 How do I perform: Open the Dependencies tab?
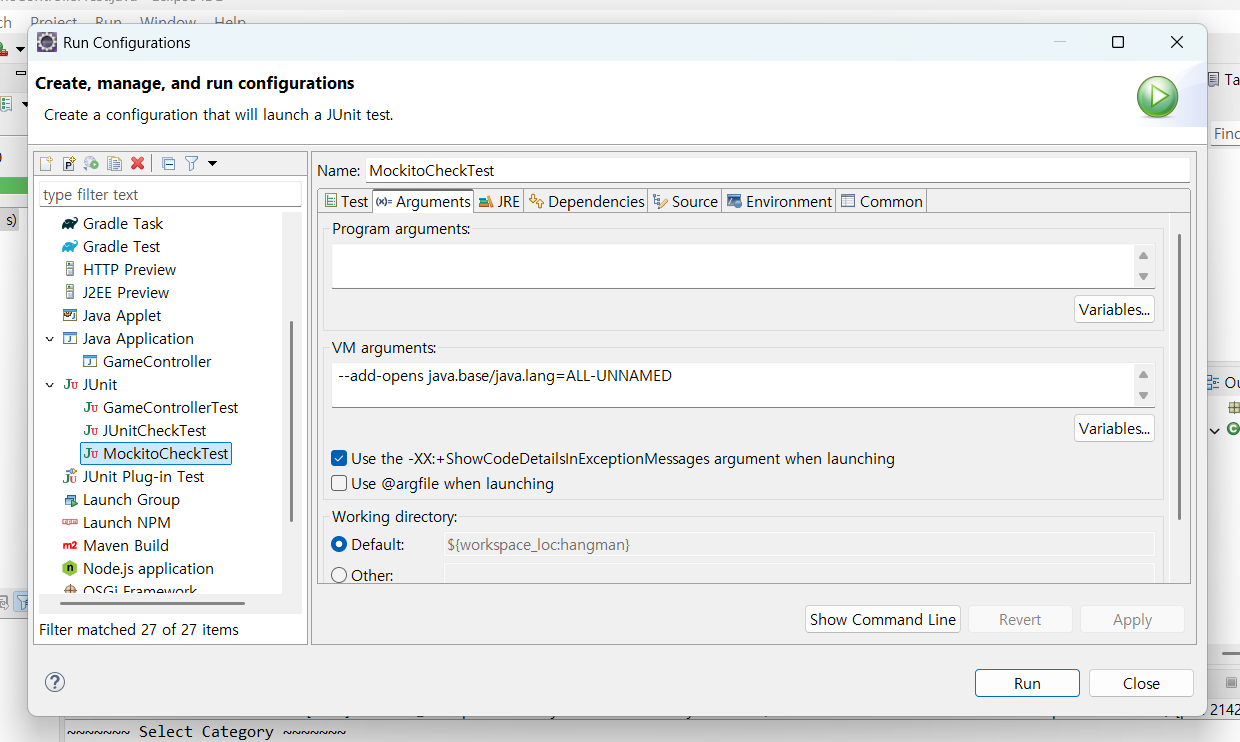pos(586,201)
